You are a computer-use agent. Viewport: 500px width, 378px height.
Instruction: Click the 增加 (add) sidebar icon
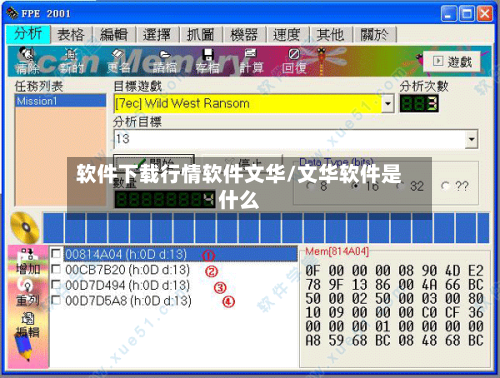pyautogui.click(x=28, y=261)
